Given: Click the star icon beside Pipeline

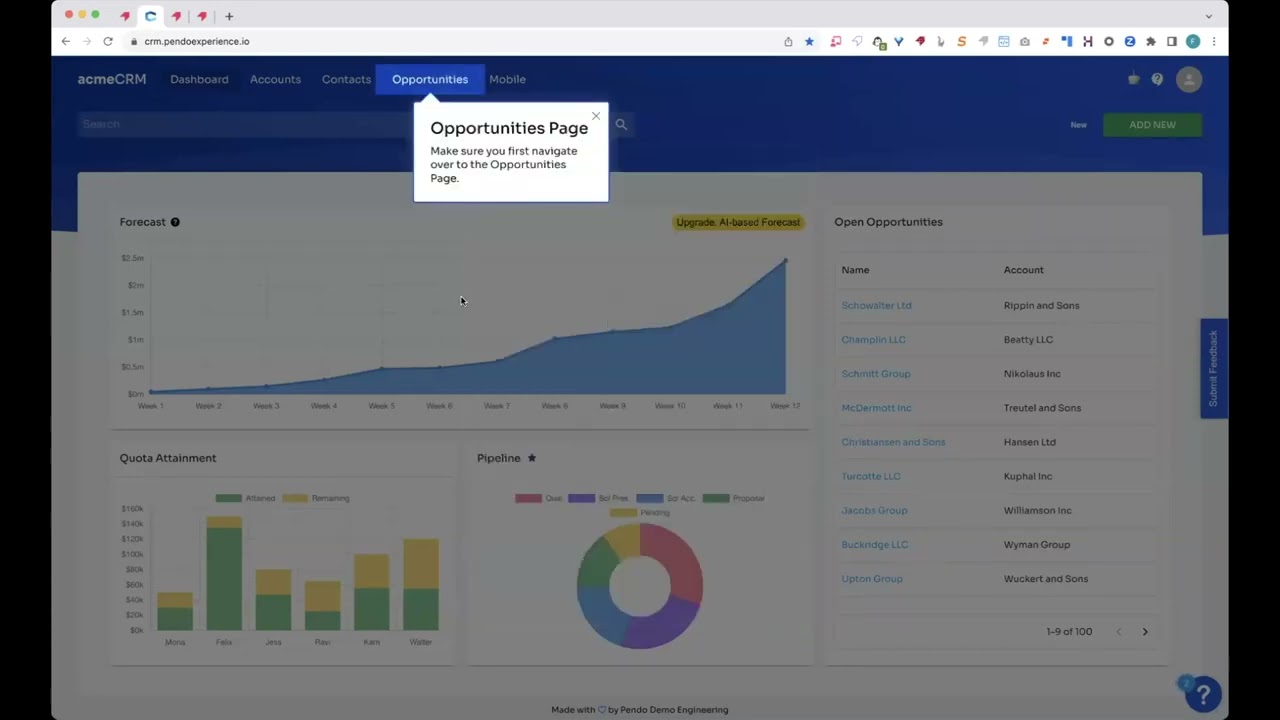Looking at the screenshot, I should point(532,458).
